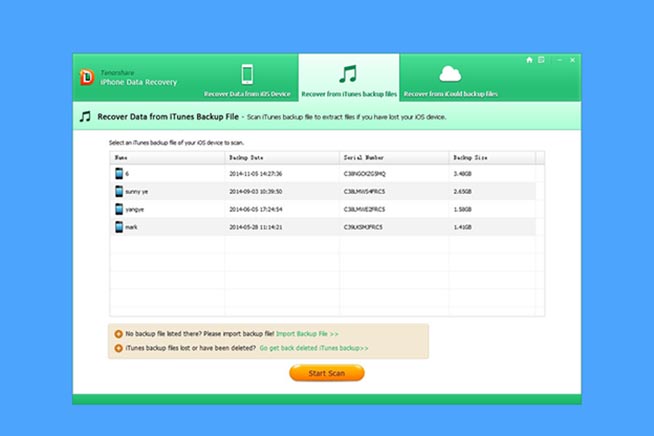Open the menu icon beside the home icon
Image resolution: width=654 pixels, height=436 pixels.
click(541, 60)
